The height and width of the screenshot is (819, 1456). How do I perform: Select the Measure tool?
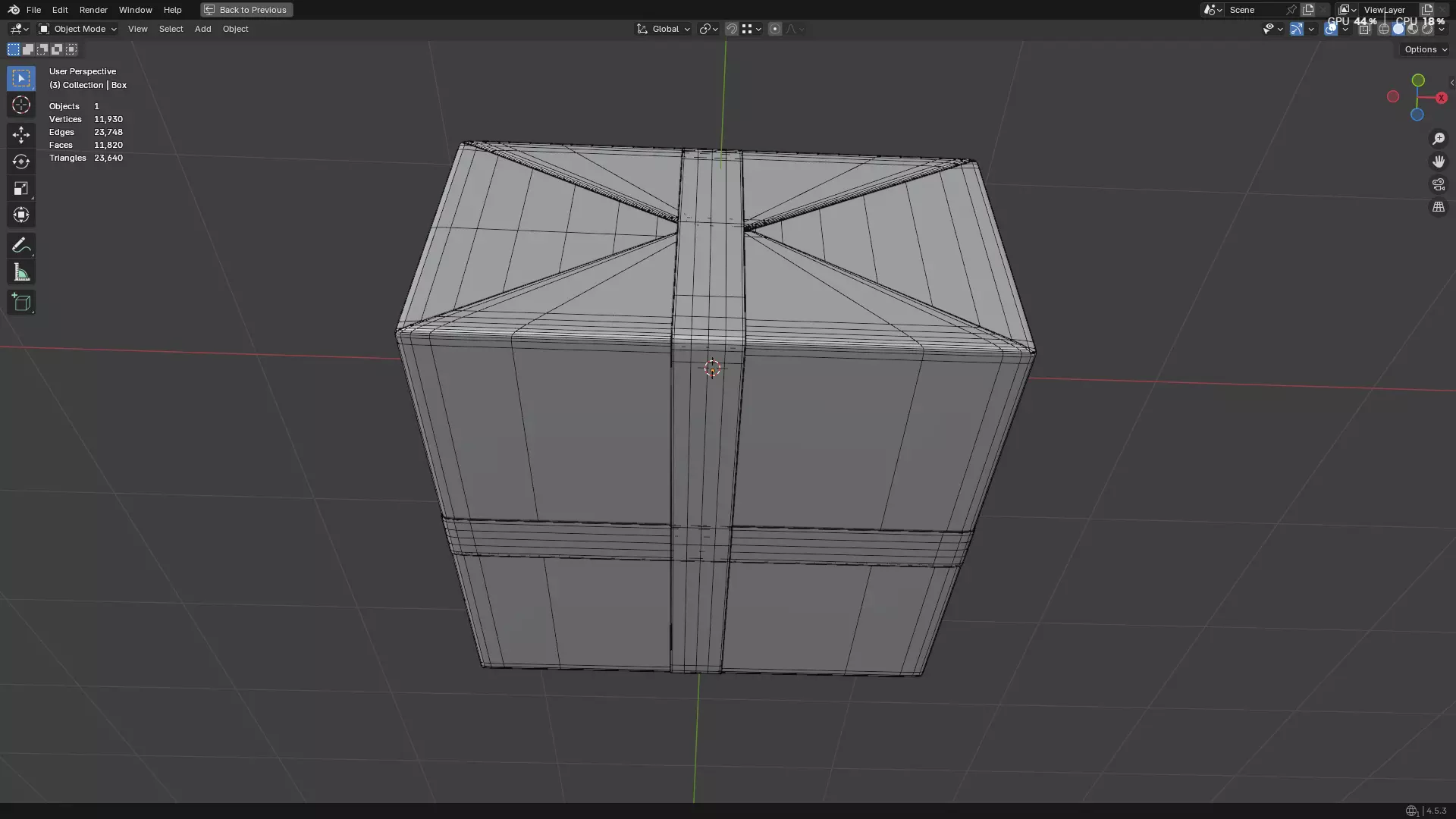pos(21,272)
